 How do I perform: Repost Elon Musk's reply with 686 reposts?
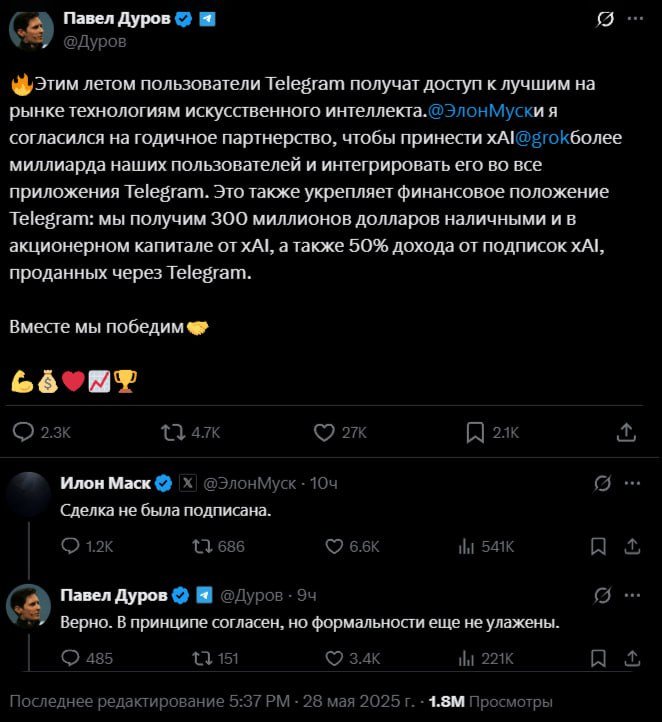tap(201, 546)
